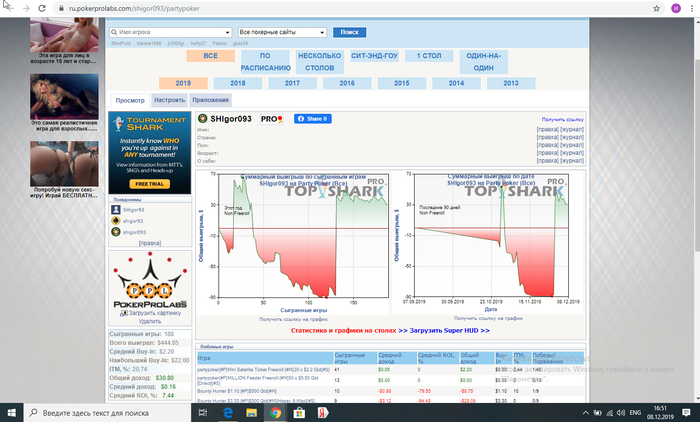The width and height of the screenshot is (700, 422).
Task: Click 'Загрузить Super HUD' link
Action: pos(449,330)
